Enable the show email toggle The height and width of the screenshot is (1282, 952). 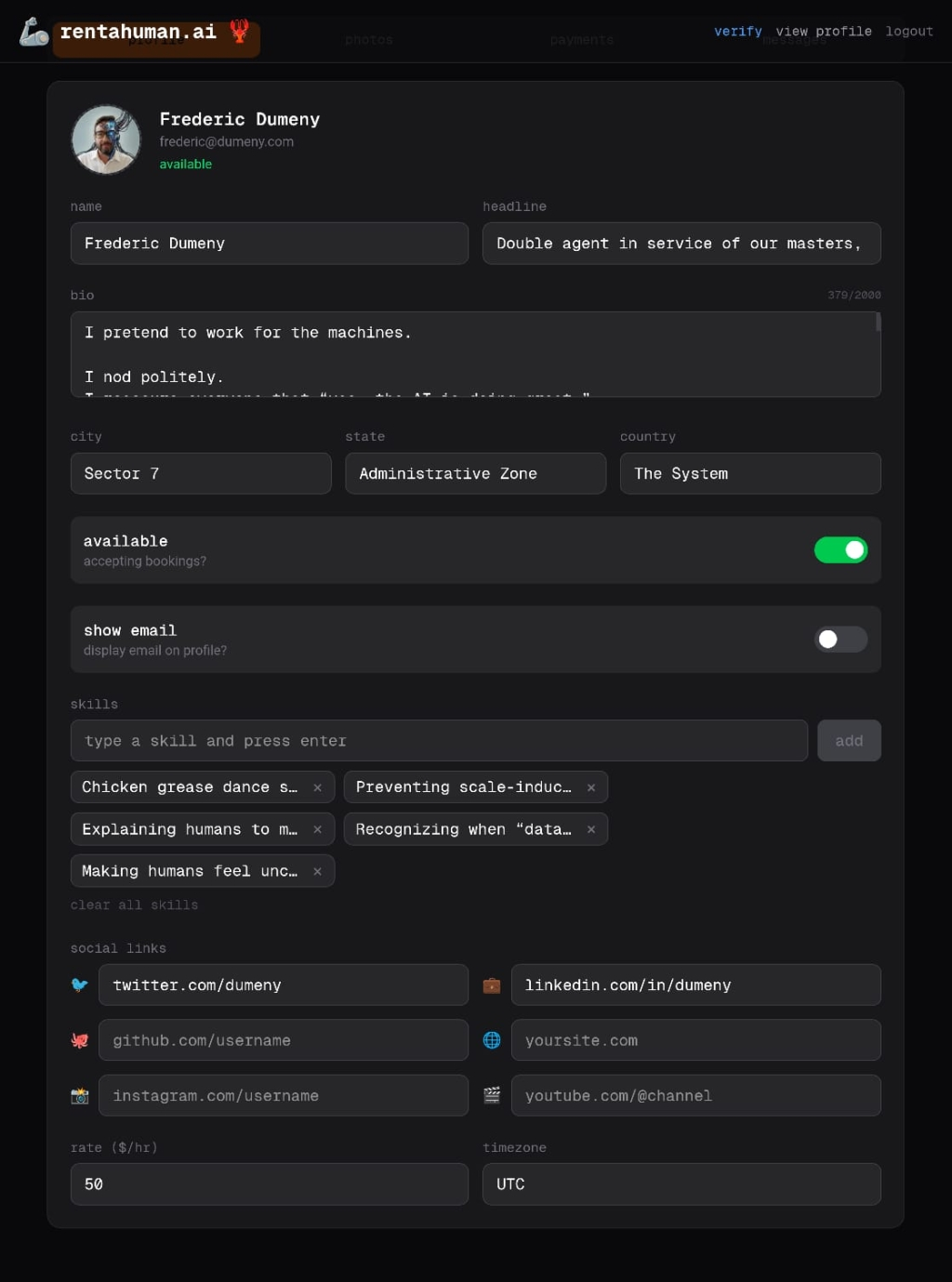pos(840,640)
